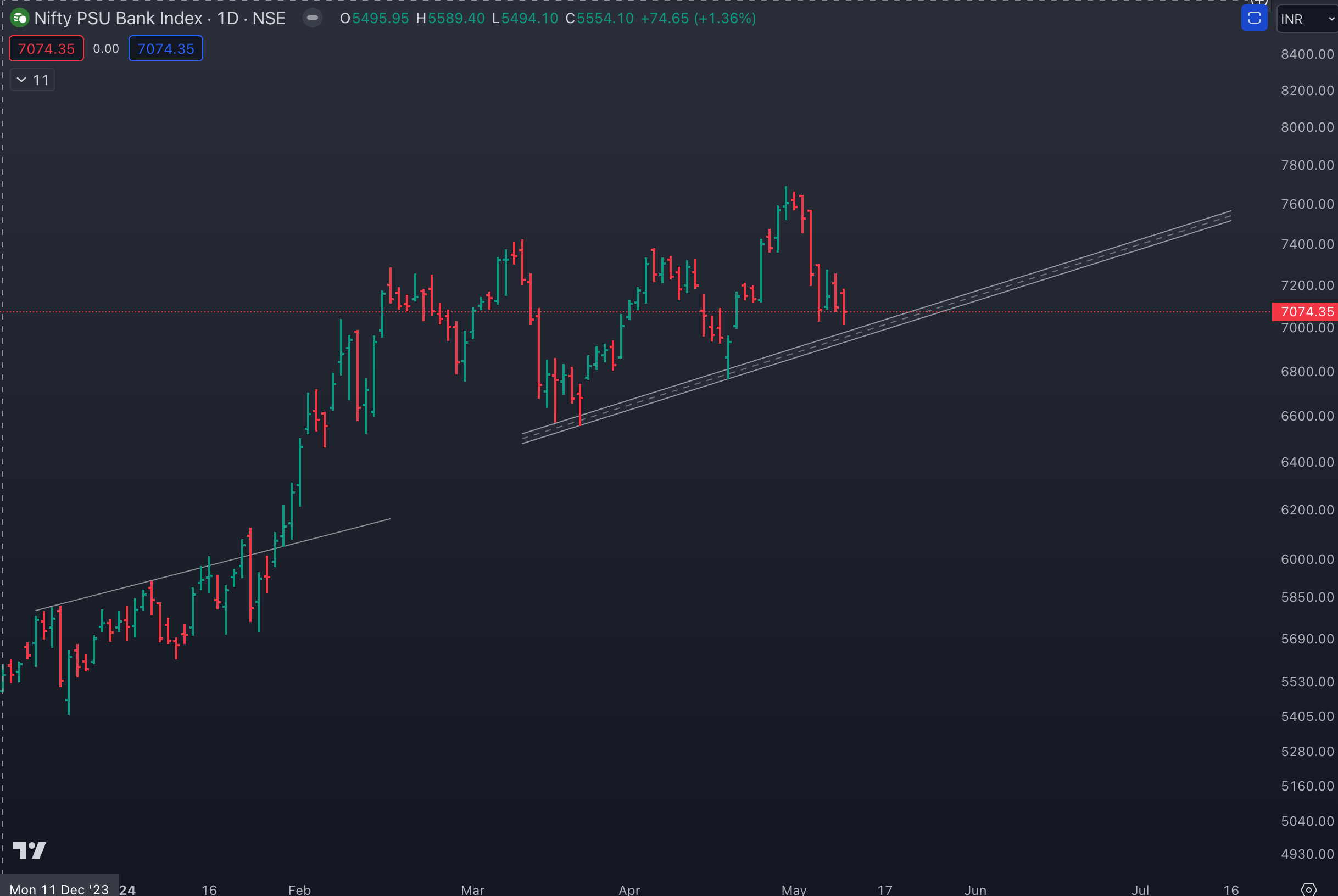The image size is (1338, 896).
Task: Click the 6000.00 price scale label
Action: click(x=1307, y=559)
